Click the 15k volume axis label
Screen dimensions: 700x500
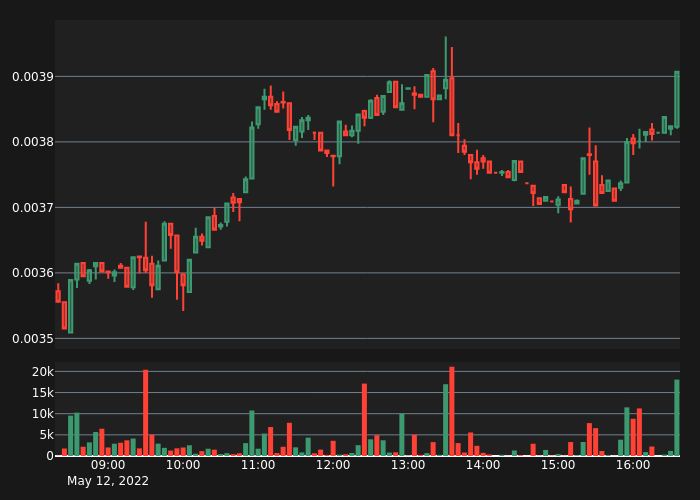pyautogui.click(x=43, y=392)
